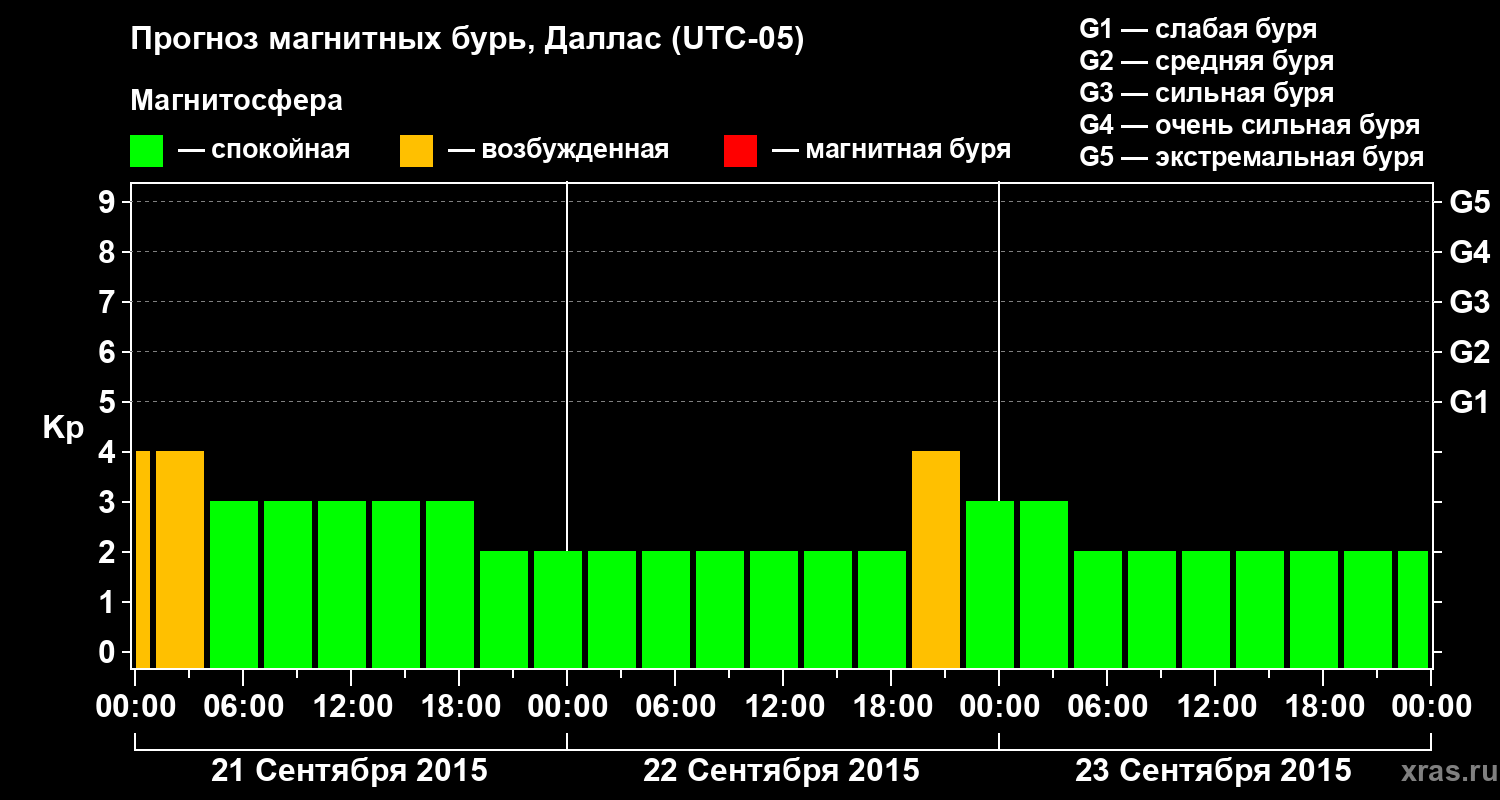Viewport: 1500px width, 800px height.
Task: Click the '— возбужденная' legend label
Action: coord(558,150)
